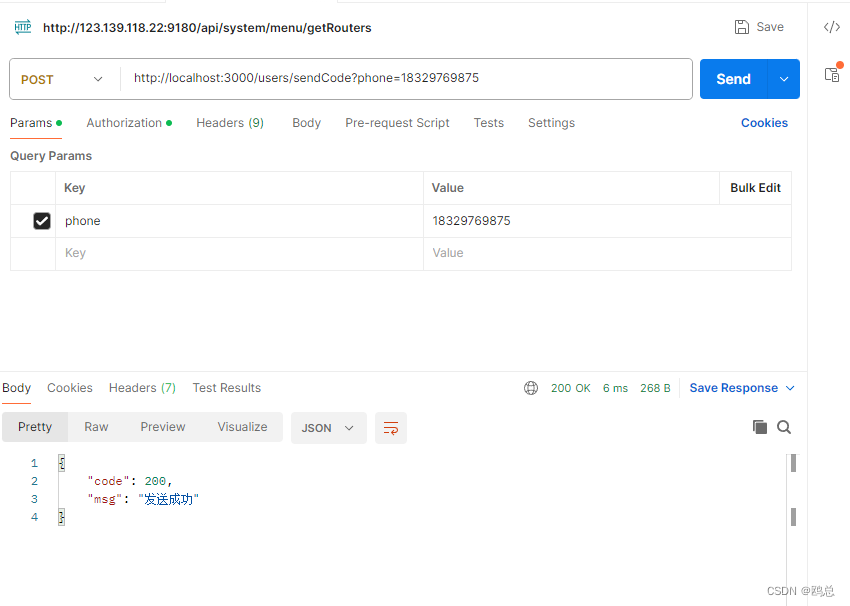Open the Cookies link
850x606 pixels.
point(764,123)
